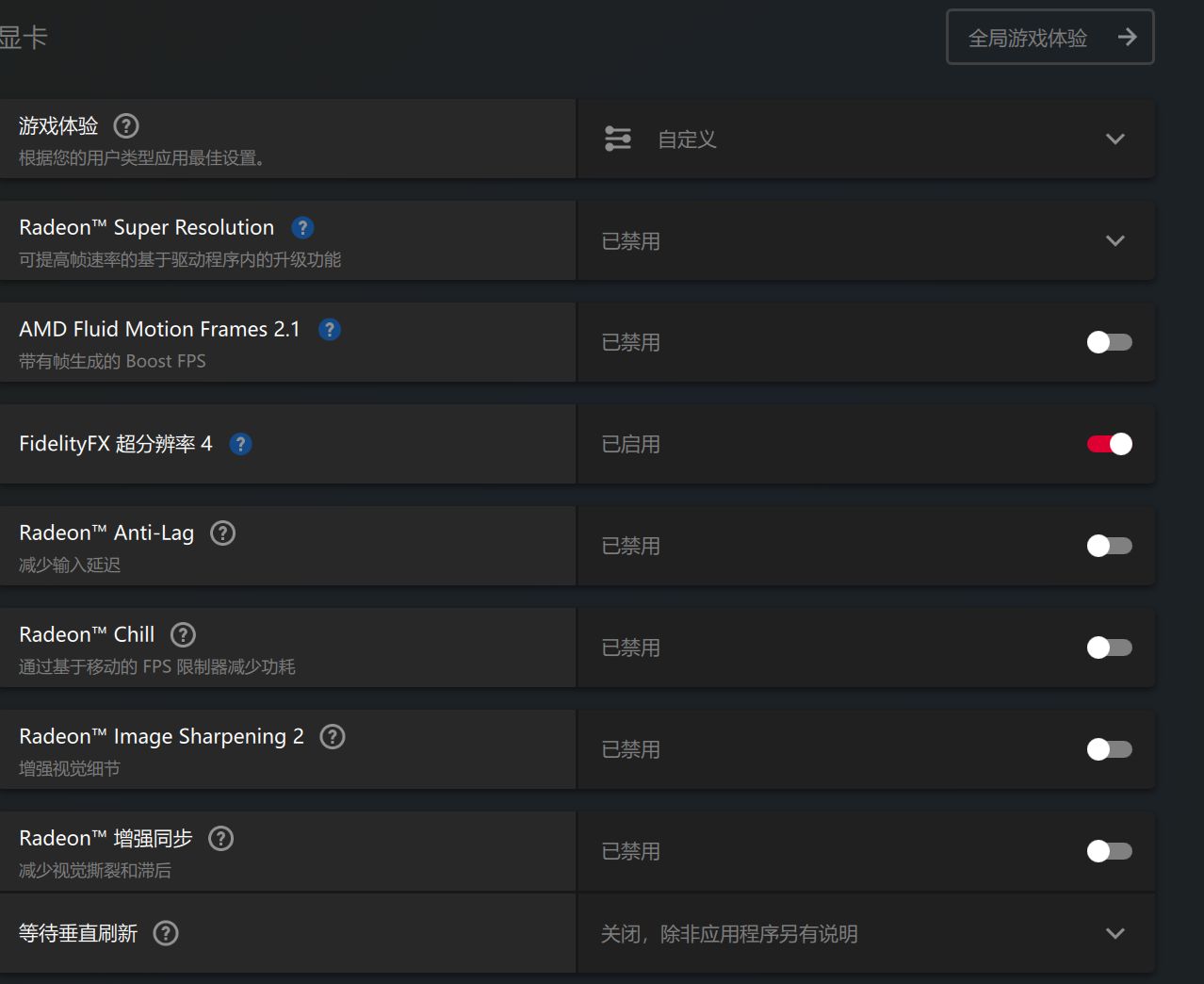
Task: Open the Radeon Image Sharpening 2 help icon
Action: 332,736
